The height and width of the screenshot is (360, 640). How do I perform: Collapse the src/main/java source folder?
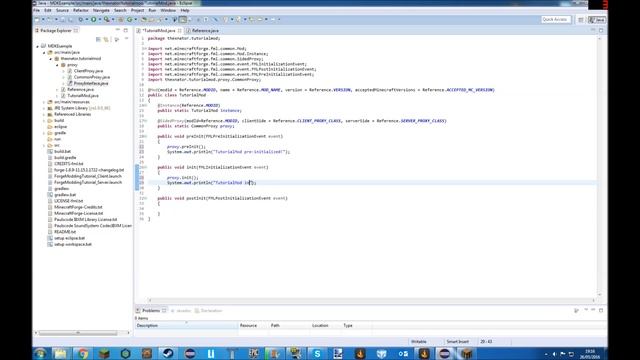[44, 53]
